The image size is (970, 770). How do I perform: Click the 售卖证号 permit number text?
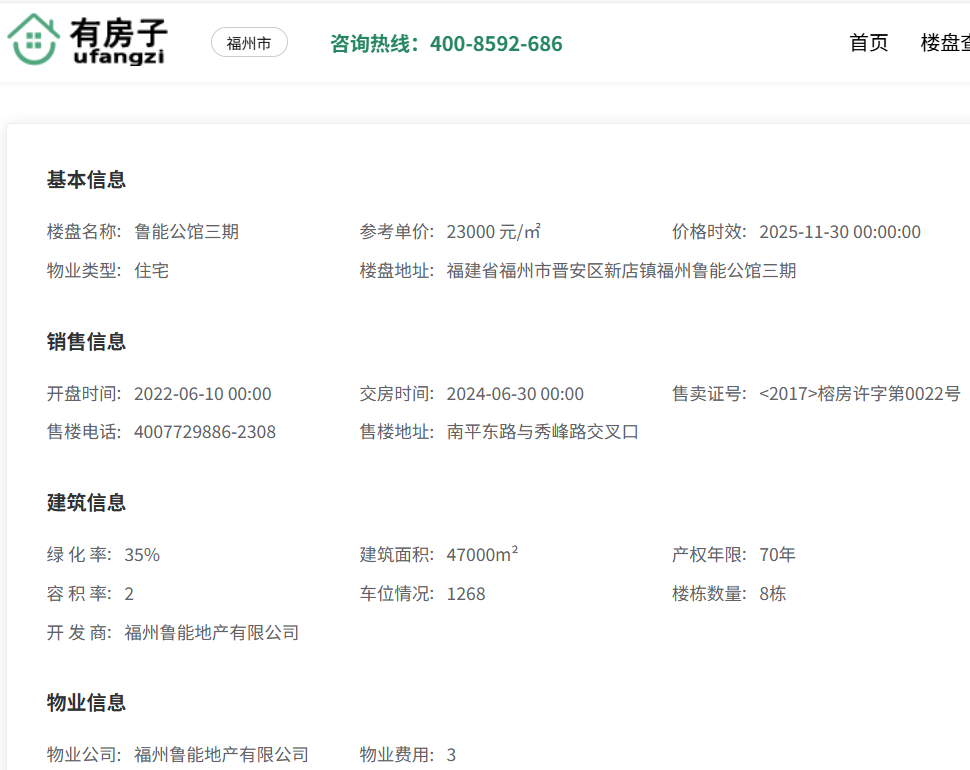tap(859, 394)
